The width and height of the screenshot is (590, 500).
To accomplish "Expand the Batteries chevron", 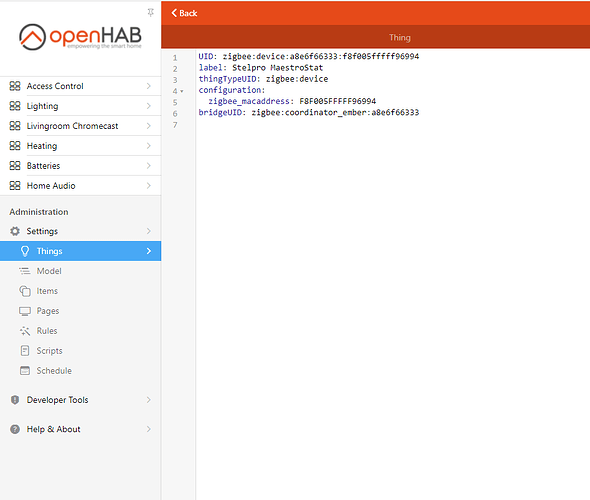I will pos(149,166).
